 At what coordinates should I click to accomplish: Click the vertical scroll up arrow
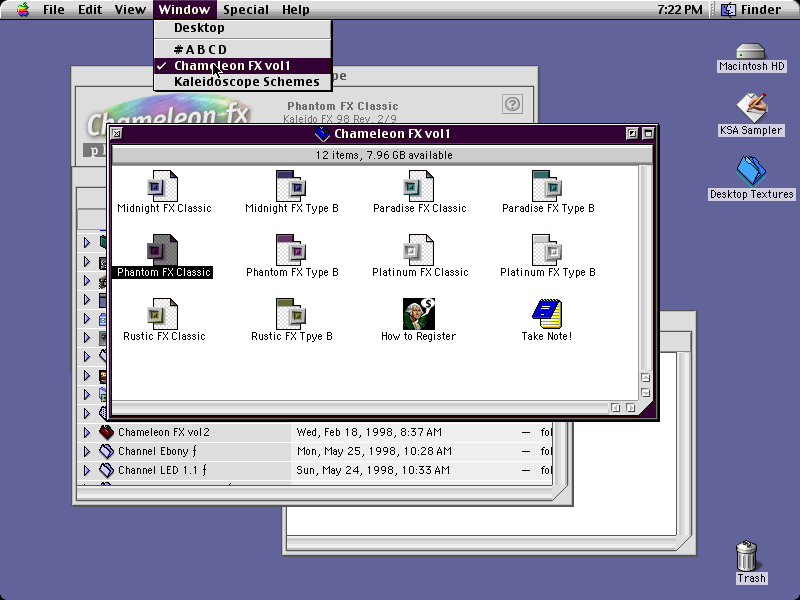(x=645, y=378)
